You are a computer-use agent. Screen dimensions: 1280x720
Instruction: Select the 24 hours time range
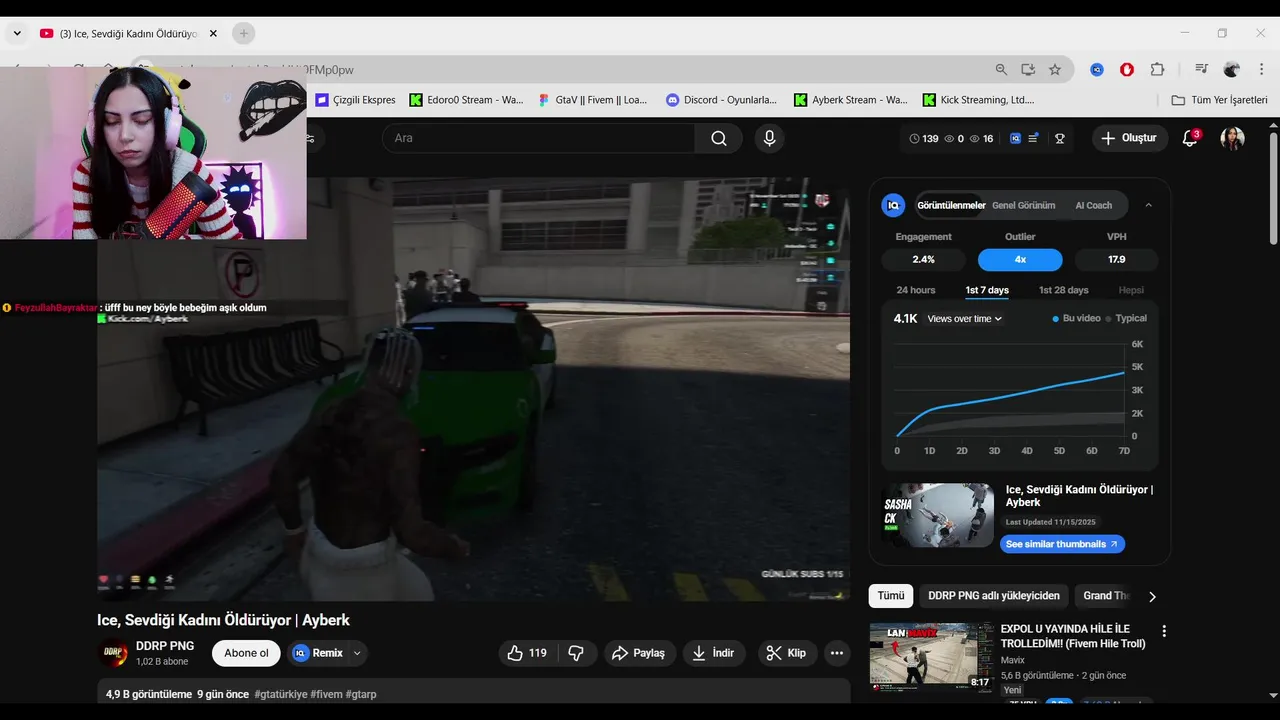[x=916, y=290]
